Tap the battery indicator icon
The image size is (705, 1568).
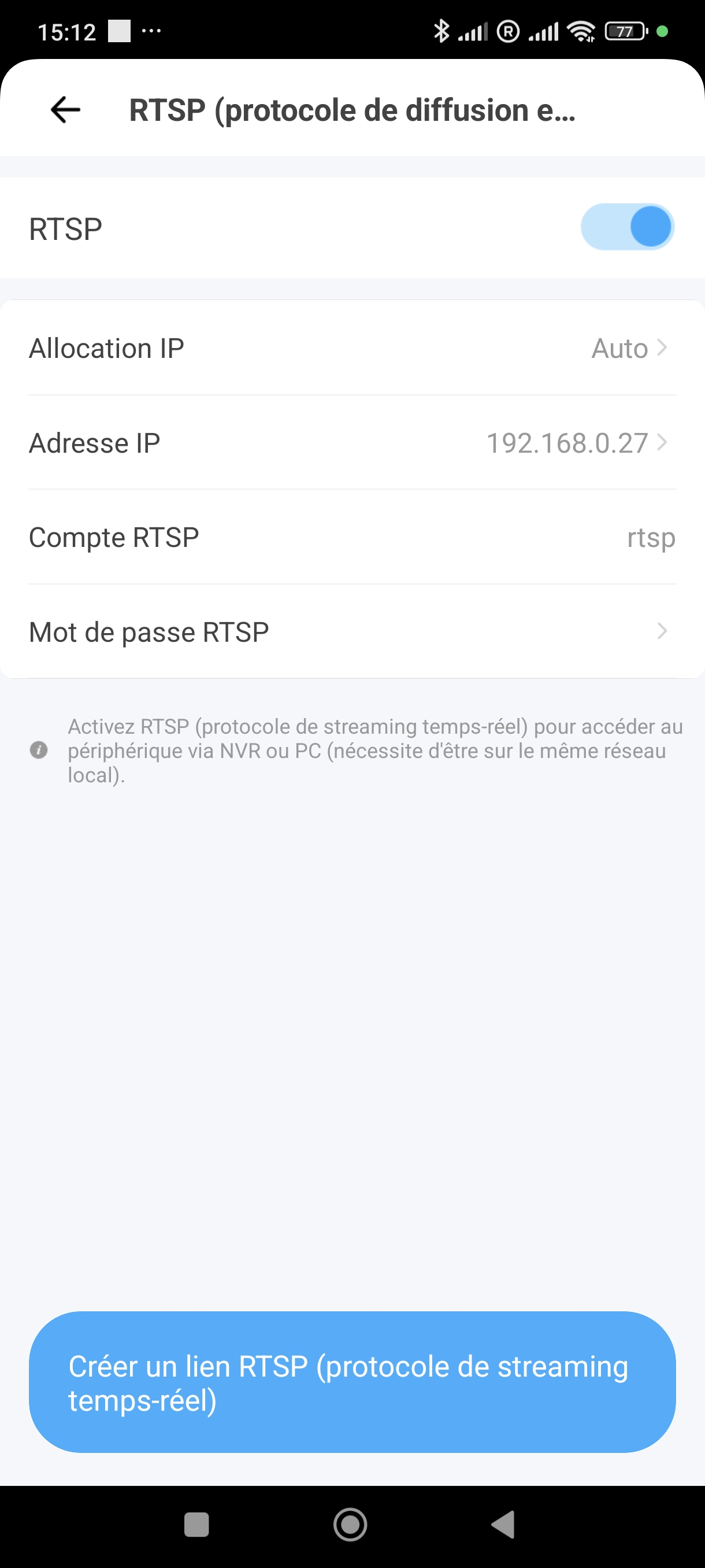[x=626, y=31]
